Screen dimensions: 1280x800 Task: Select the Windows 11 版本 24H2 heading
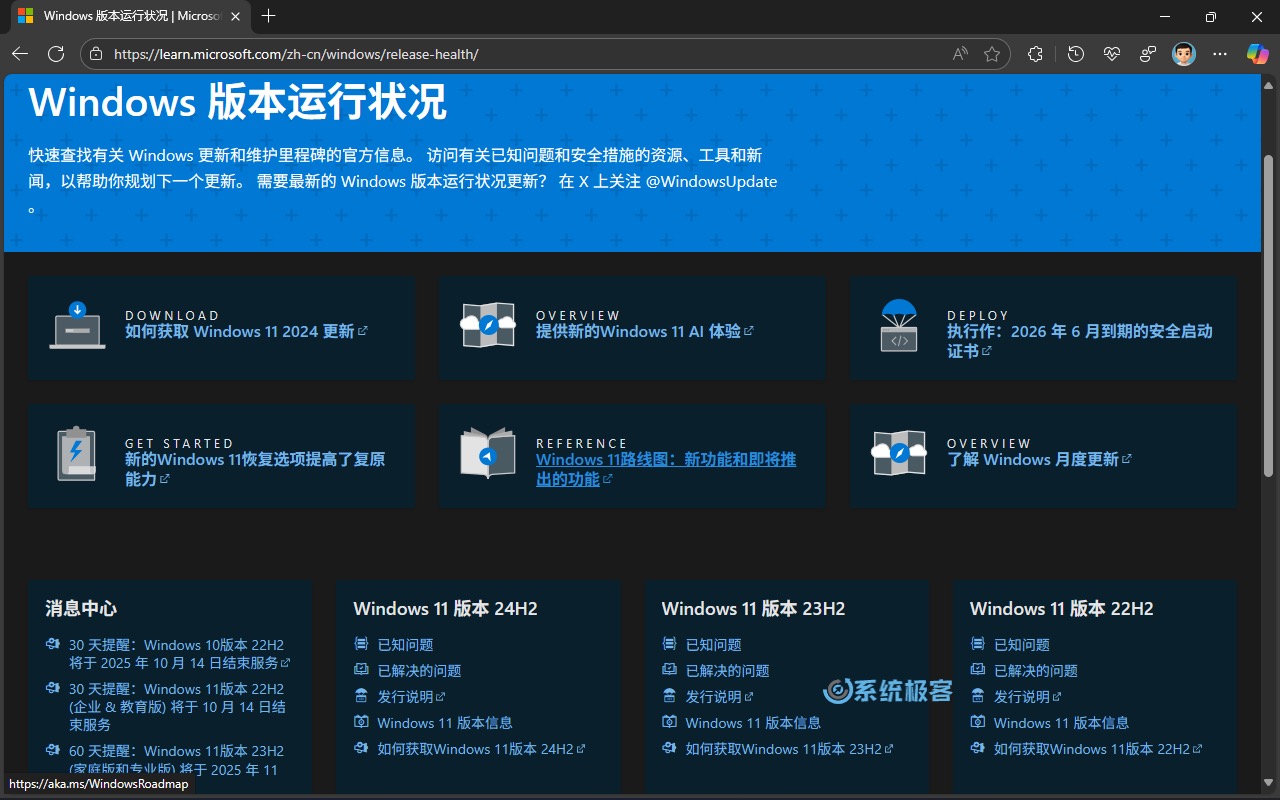point(445,608)
